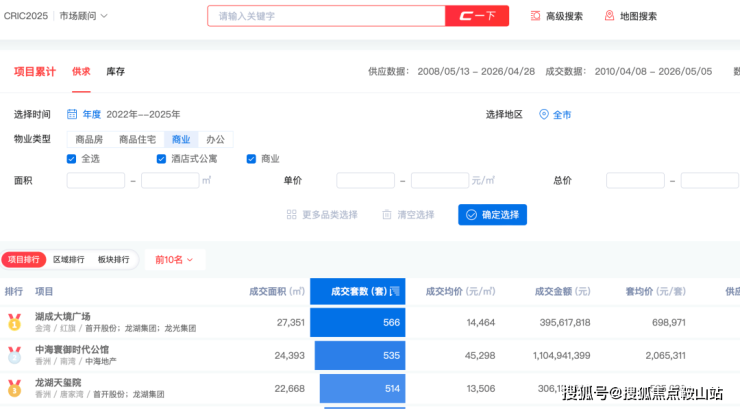Screen dimensions: 740x409
Task: Click the gold medal icon for 湖成大境广场
Action: click(x=15, y=322)
